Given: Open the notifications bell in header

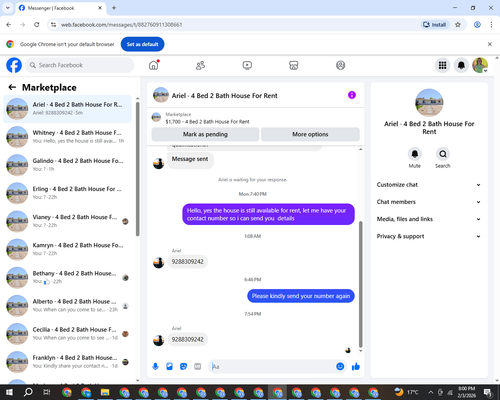Looking at the screenshot, I should pyautogui.click(x=461, y=65).
